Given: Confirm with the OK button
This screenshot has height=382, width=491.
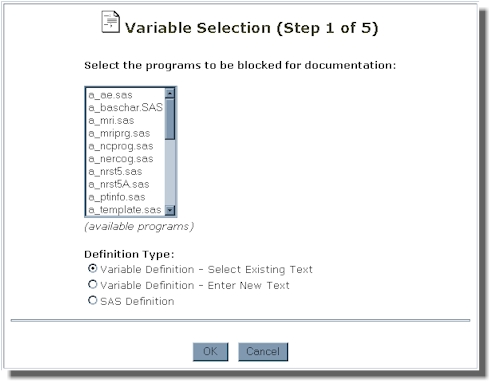Looking at the screenshot, I should (x=210, y=352).
